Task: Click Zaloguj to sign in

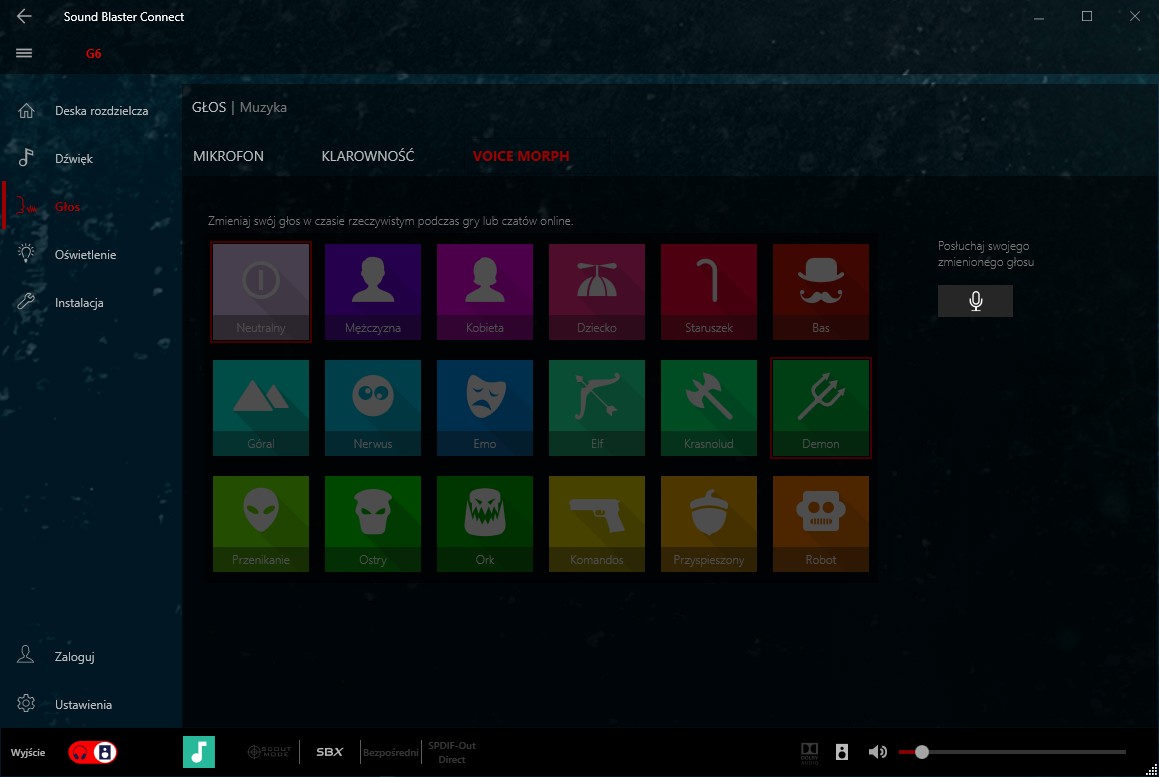Action: [x=91, y=656]
